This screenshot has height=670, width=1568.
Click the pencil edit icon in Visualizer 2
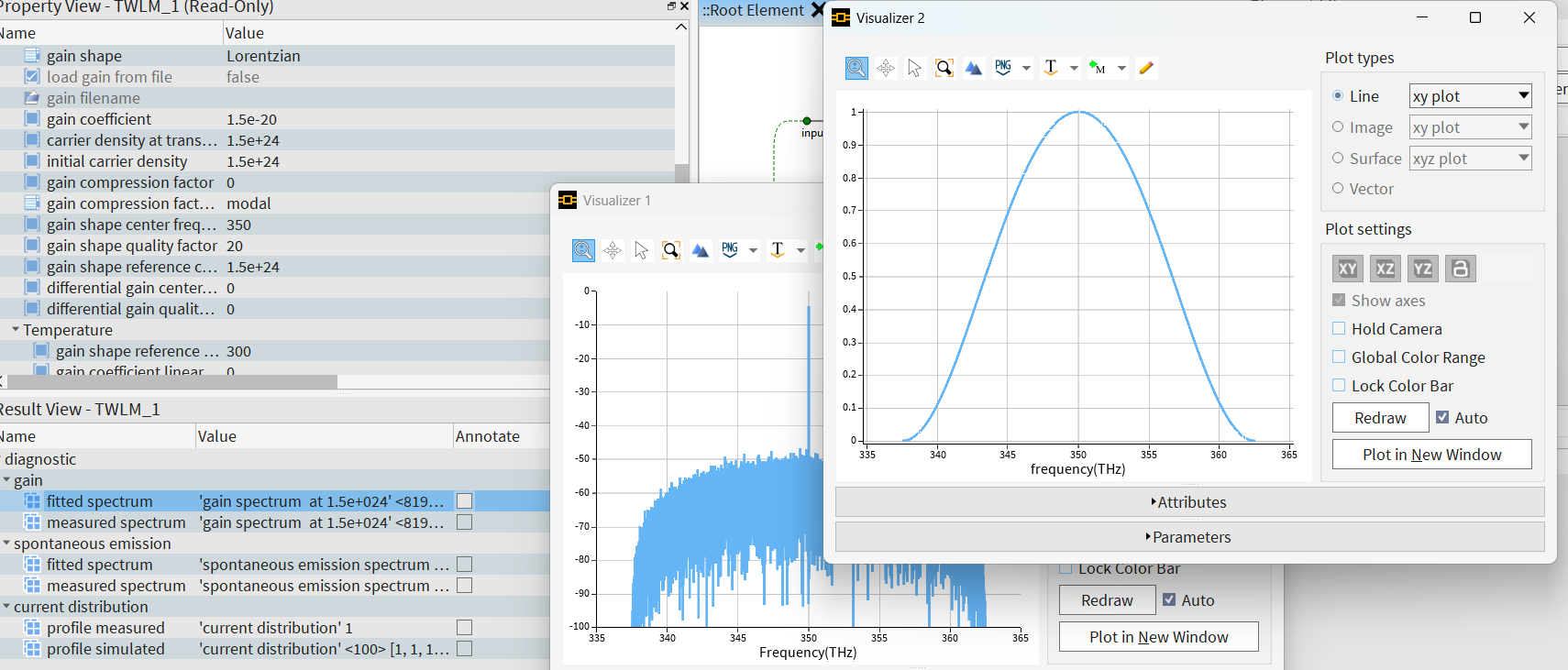(1145, 68)
